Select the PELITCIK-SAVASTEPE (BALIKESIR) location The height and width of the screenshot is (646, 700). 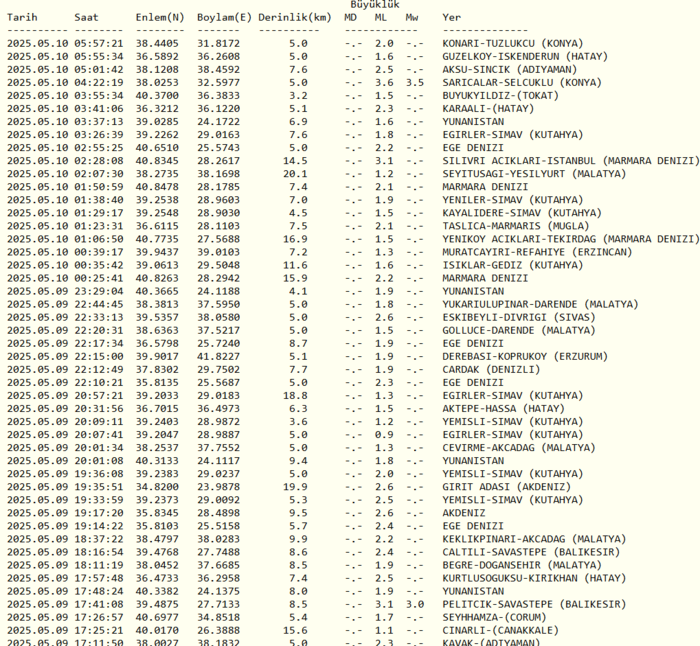click(534, 604)
